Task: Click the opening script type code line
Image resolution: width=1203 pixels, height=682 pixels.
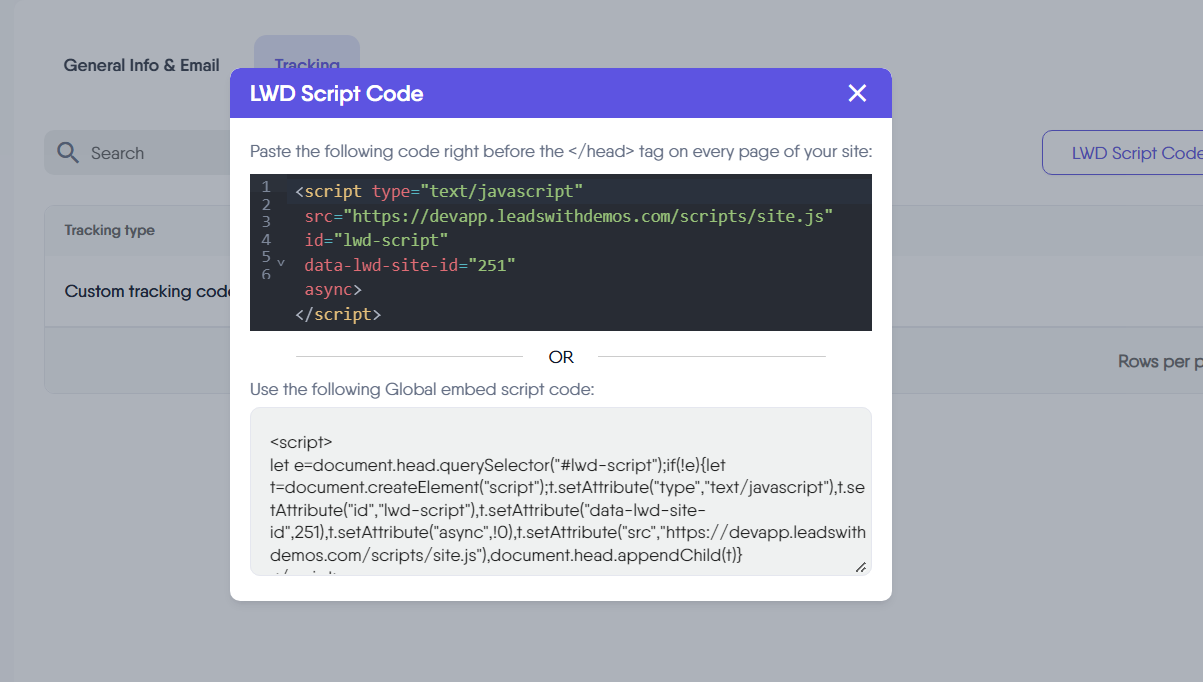Action: [438, 190]
